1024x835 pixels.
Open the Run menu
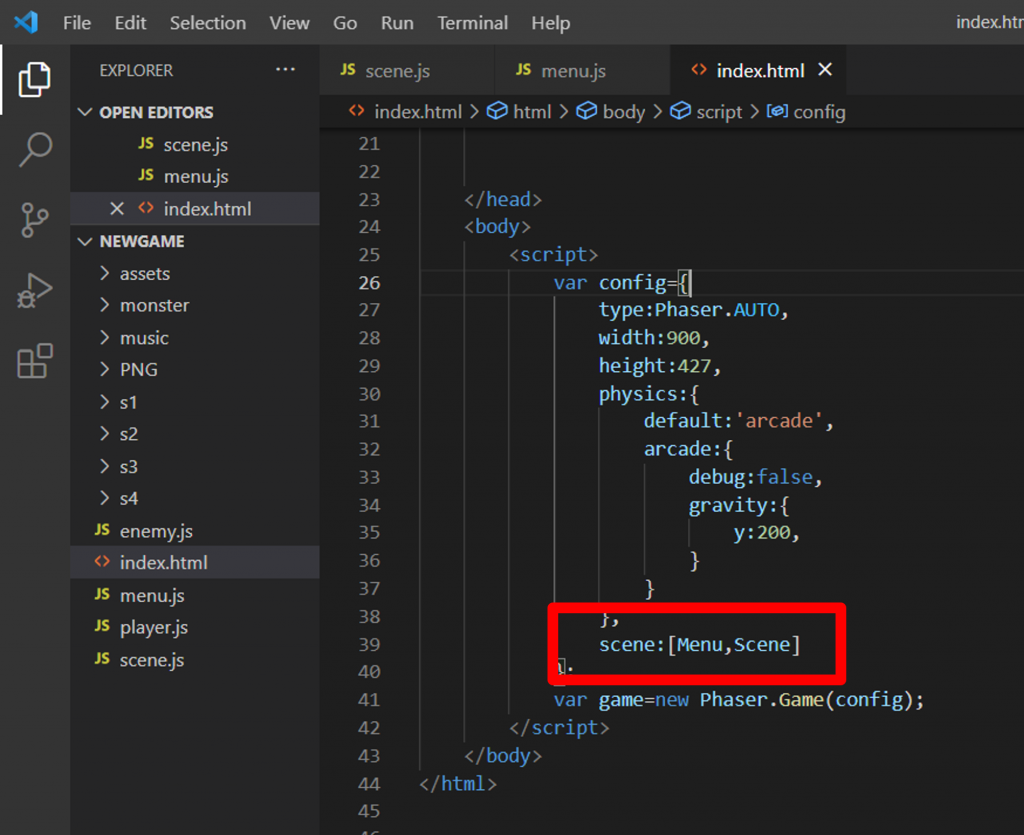tap(397, 23)
